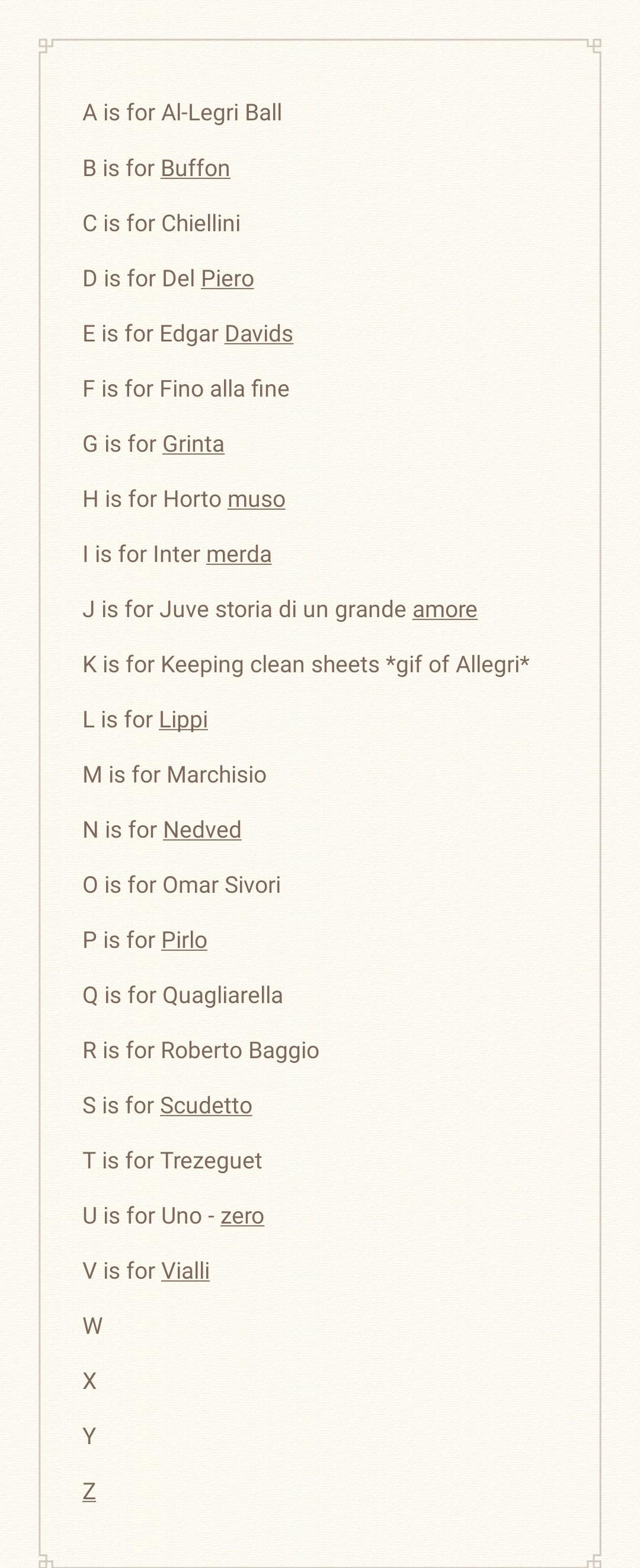The image size is (640, 1568).
Task: Click the line 'Q is for Quagliarella'
Action: pyautogui.click(x=183, y=996)
